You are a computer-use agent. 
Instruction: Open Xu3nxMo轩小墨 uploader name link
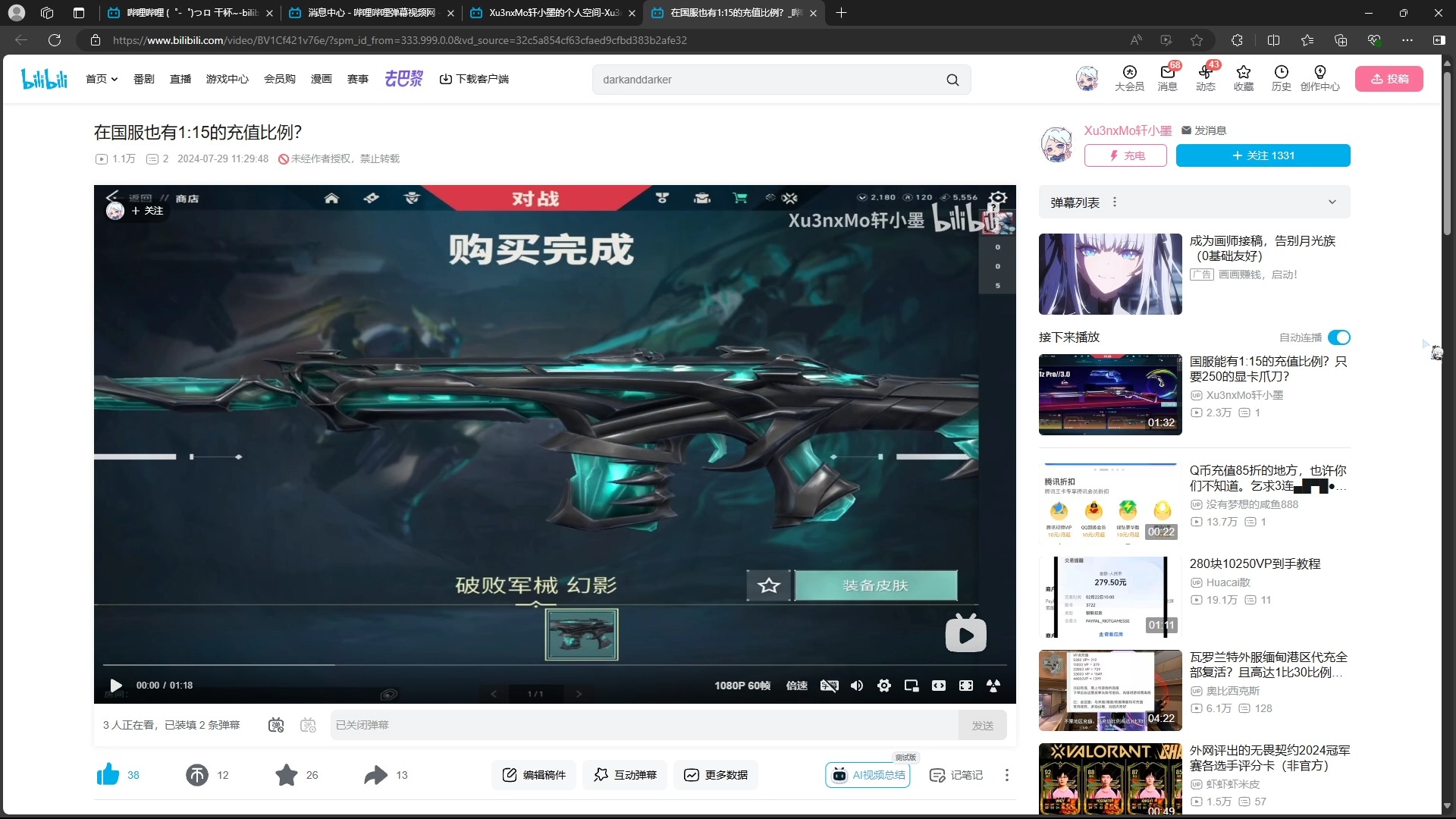point(1128,130)
